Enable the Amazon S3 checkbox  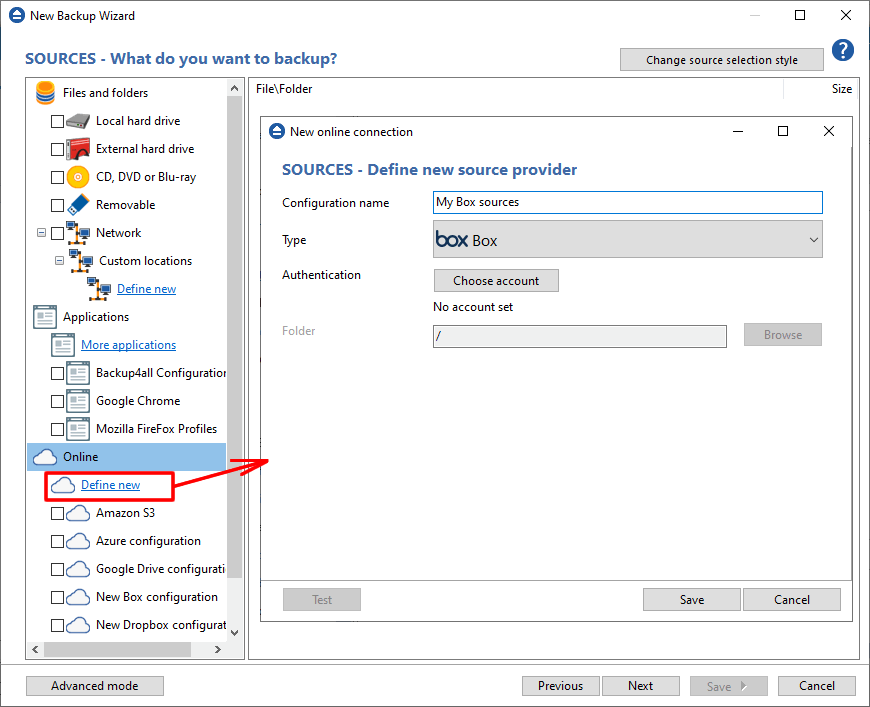point(57,513)
